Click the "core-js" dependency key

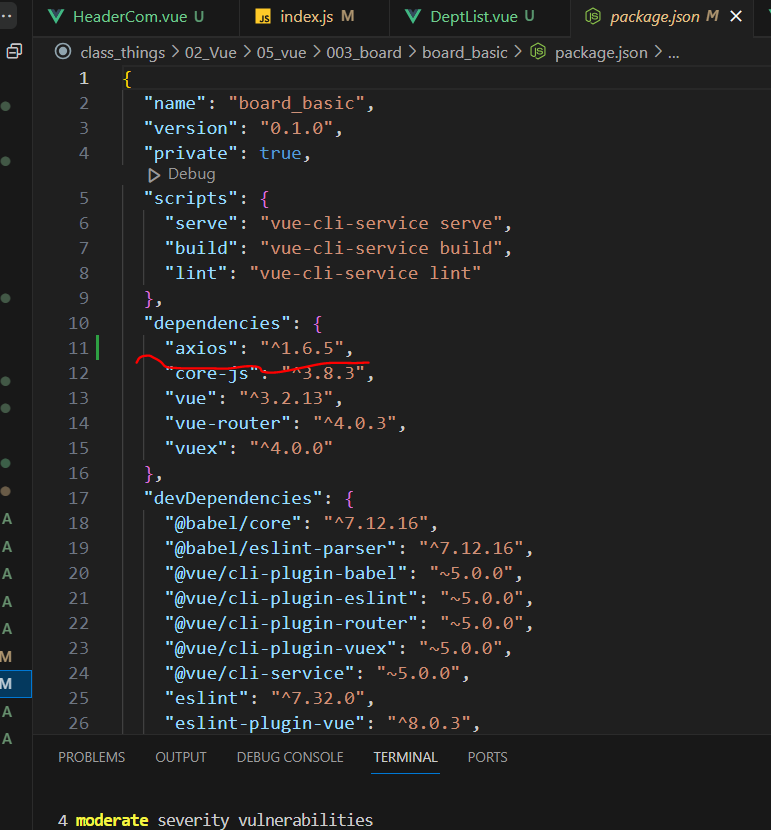(212, 373)
